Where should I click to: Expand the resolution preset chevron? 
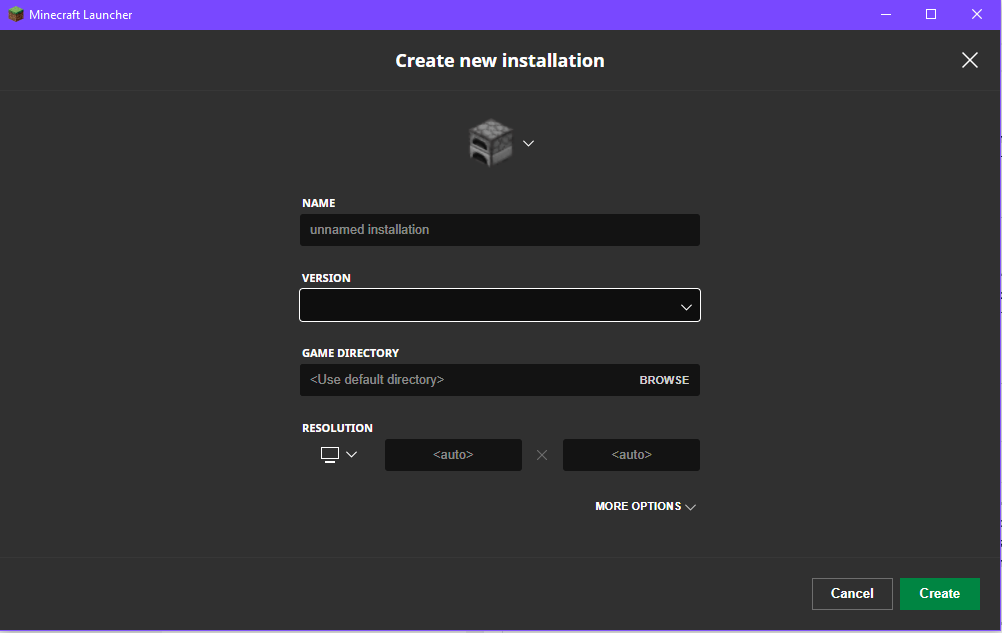pyautogui.click(x=351, y=455)
